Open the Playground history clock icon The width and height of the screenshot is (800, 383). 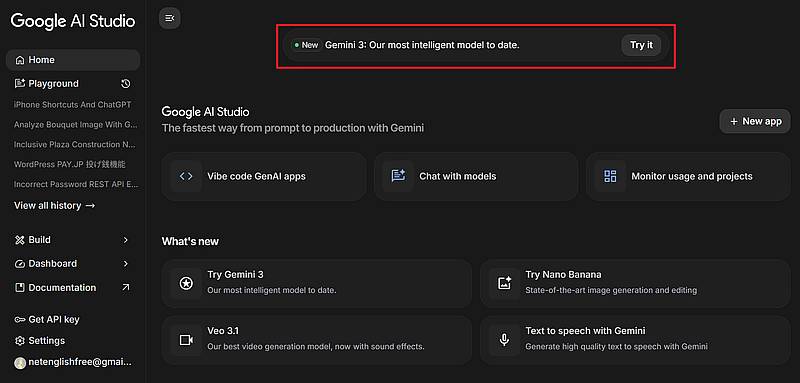tap(126, 84)
